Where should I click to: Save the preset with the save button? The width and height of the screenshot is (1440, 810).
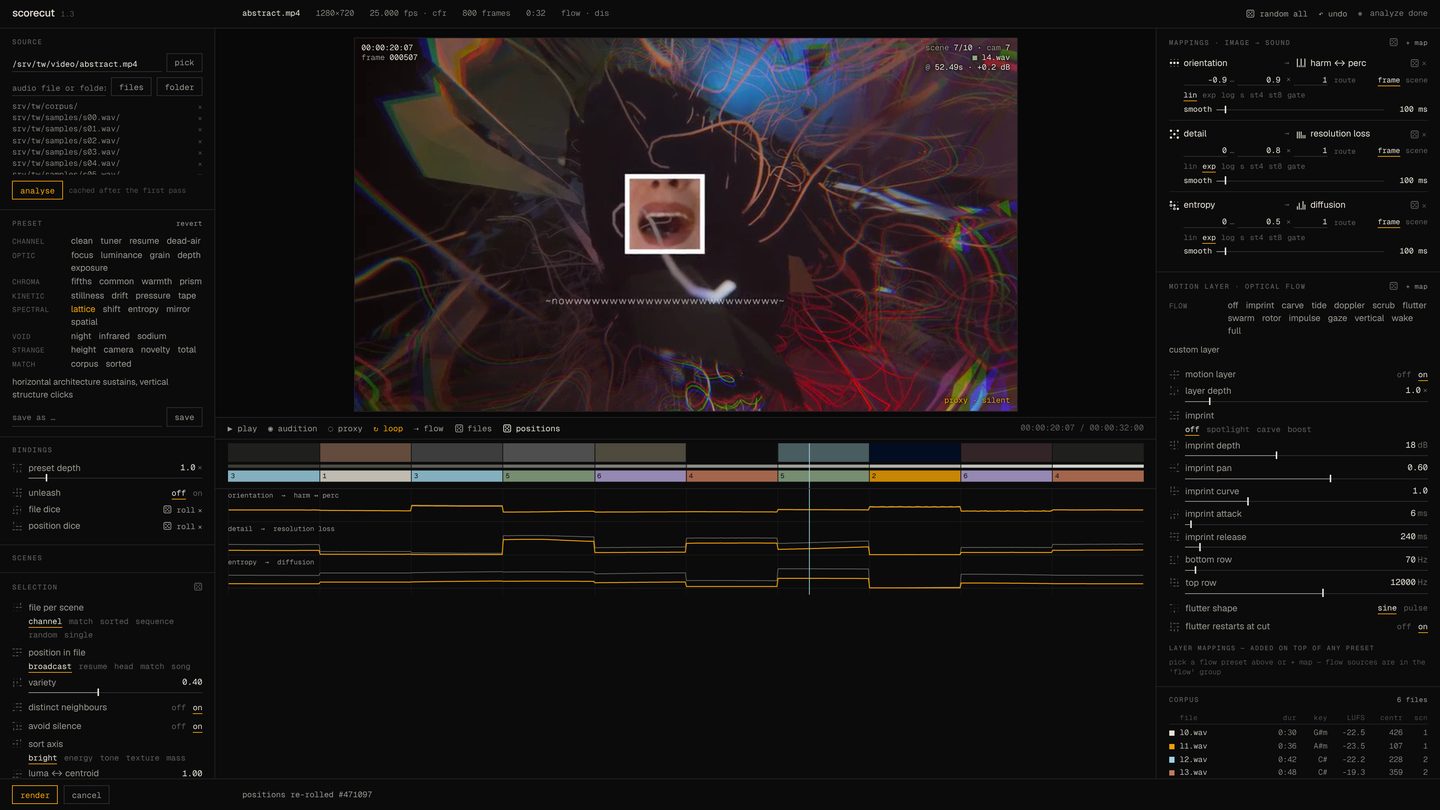[184, 417]
